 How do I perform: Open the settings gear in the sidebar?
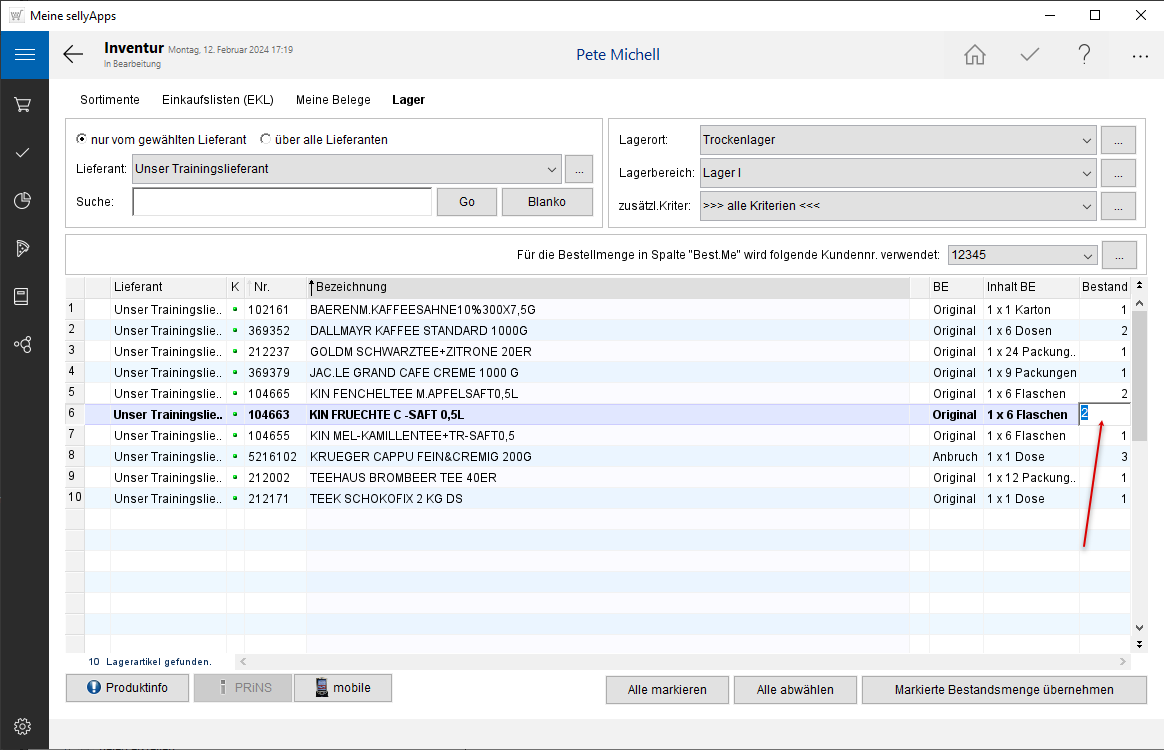click(x=23, y=726)
